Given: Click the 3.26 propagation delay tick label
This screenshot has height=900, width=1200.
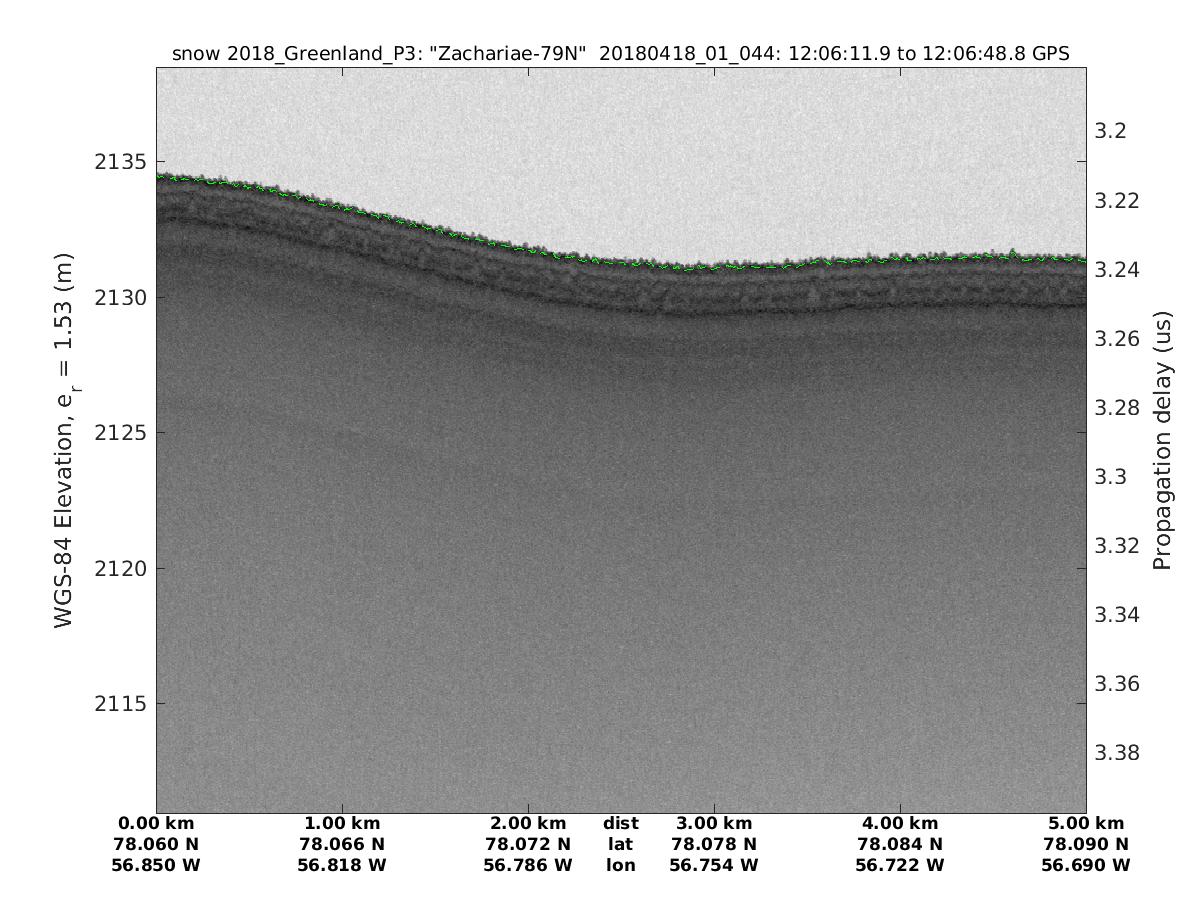Looking at the screenshot, I should pyautogui.click(x=1117, y=339).
